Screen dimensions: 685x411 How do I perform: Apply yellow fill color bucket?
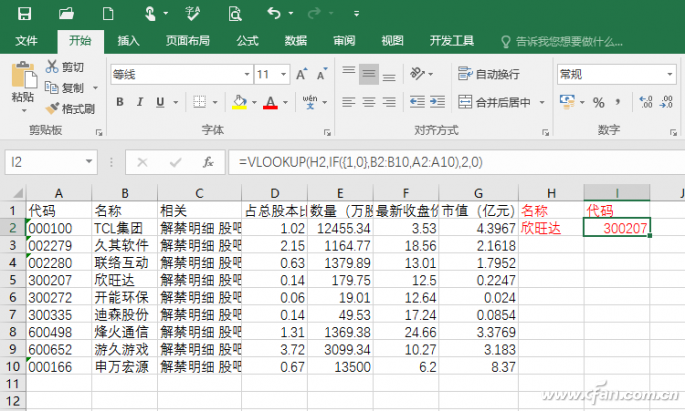tap(239, 102)
